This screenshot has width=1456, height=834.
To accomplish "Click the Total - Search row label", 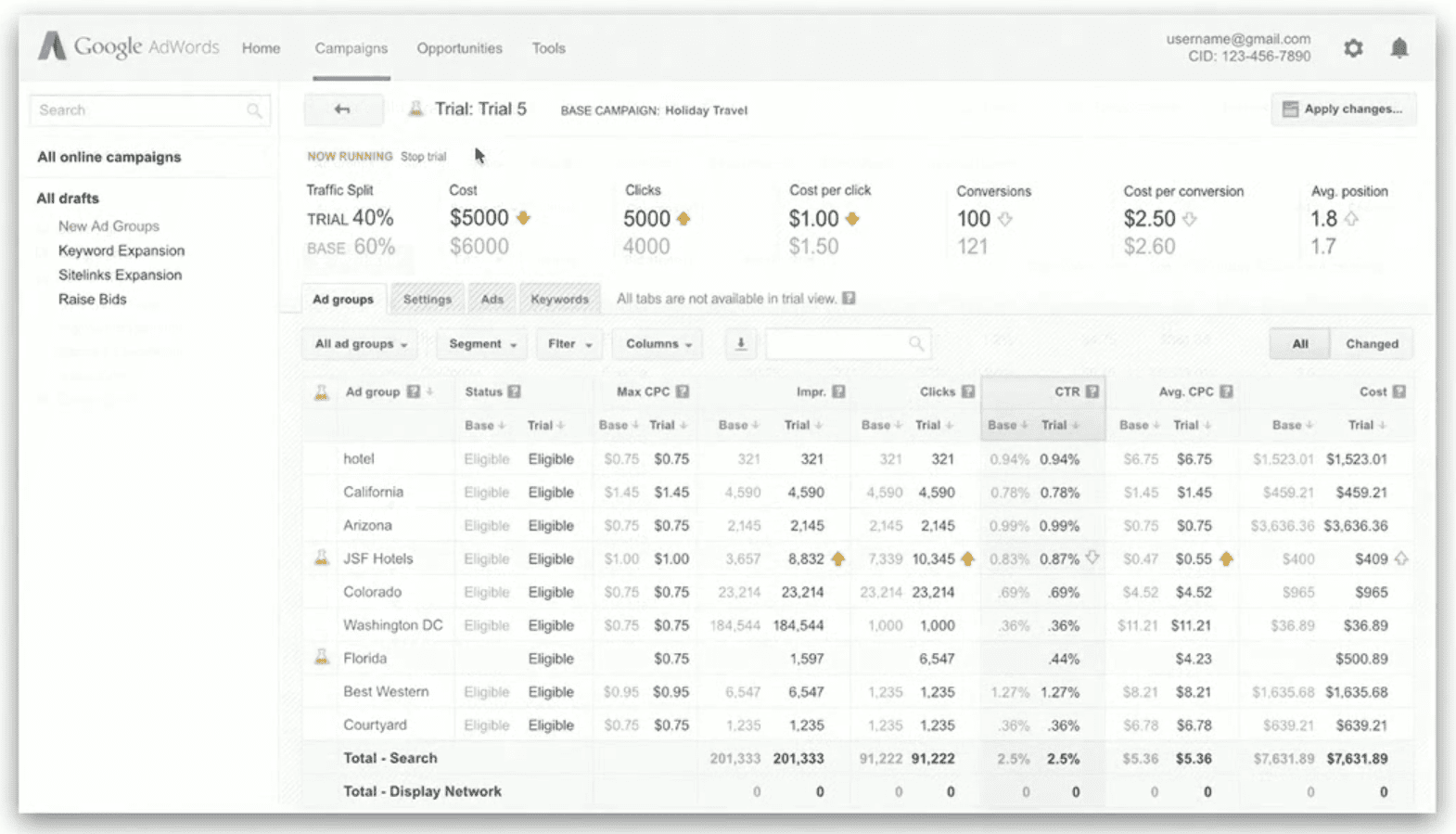I will 390,758.
